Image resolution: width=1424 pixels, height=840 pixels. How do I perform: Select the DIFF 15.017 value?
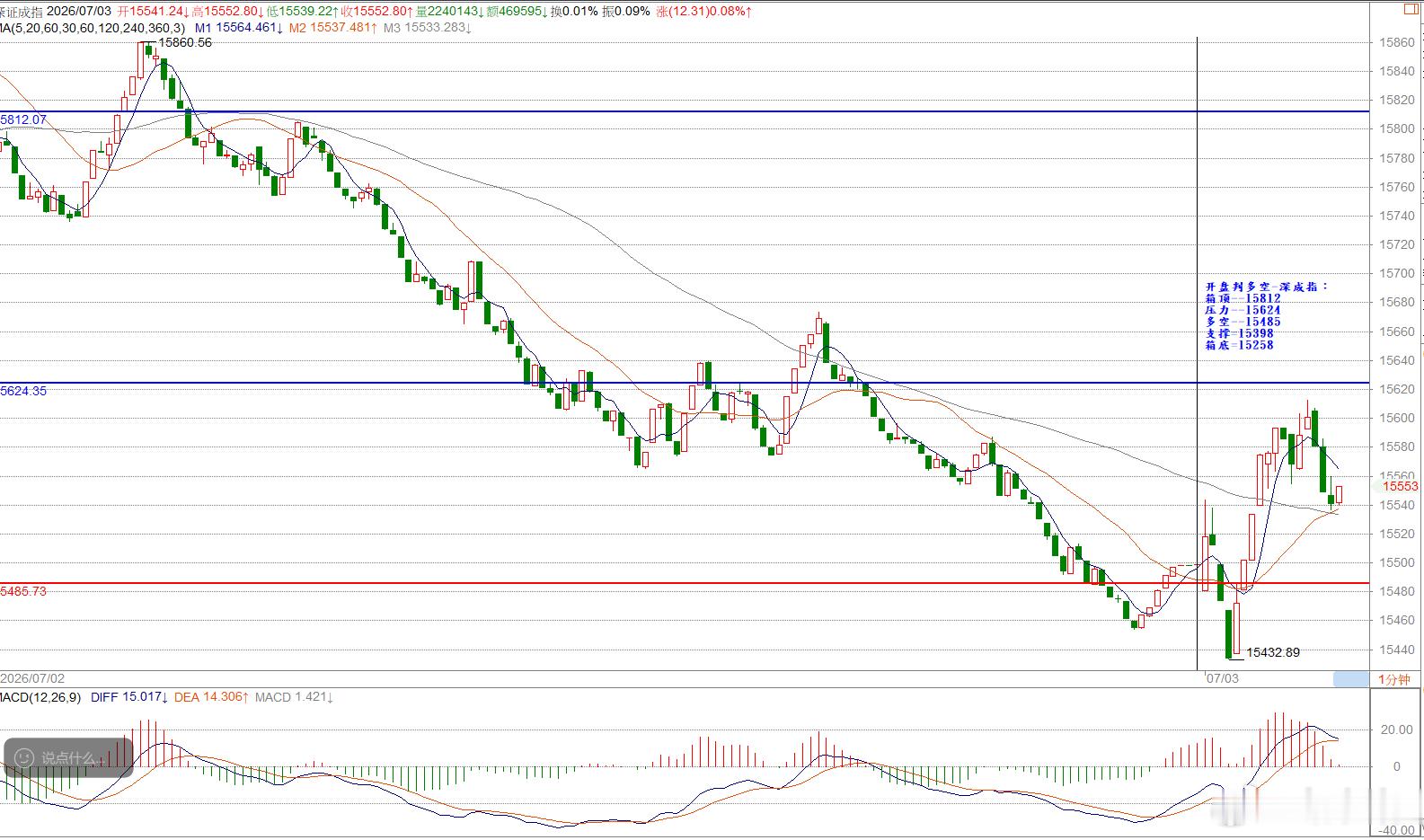pyautogui.click(x=129, y=697)
